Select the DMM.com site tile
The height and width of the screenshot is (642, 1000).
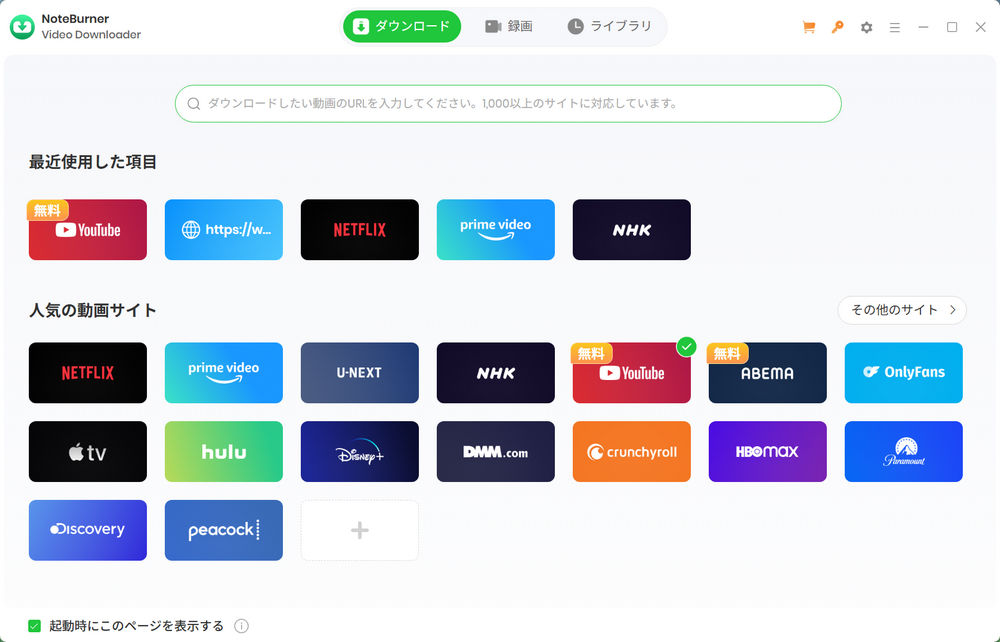pyautogui.click(x=496, y=451)
